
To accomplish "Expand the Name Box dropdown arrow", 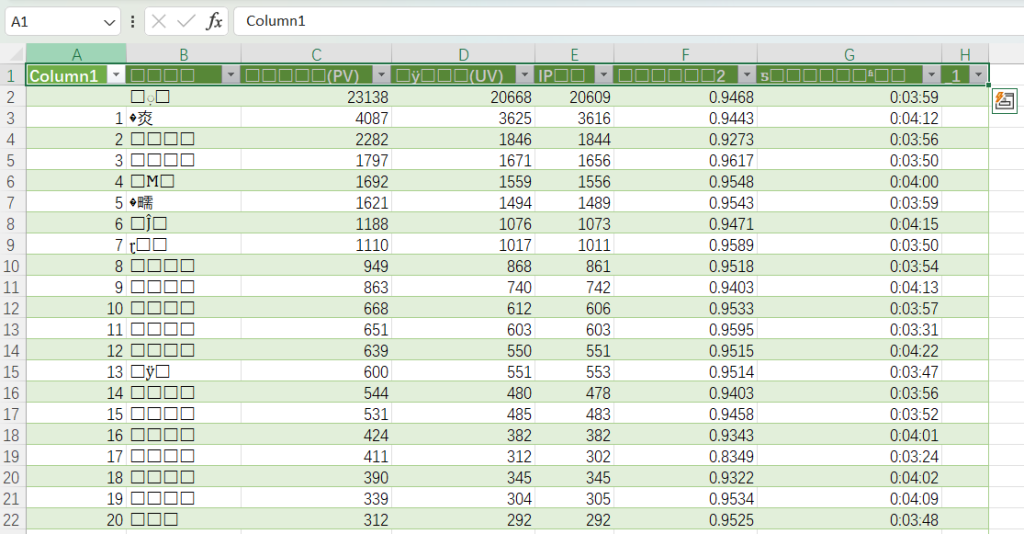I will pyautogui.click(x=109, y=21).
